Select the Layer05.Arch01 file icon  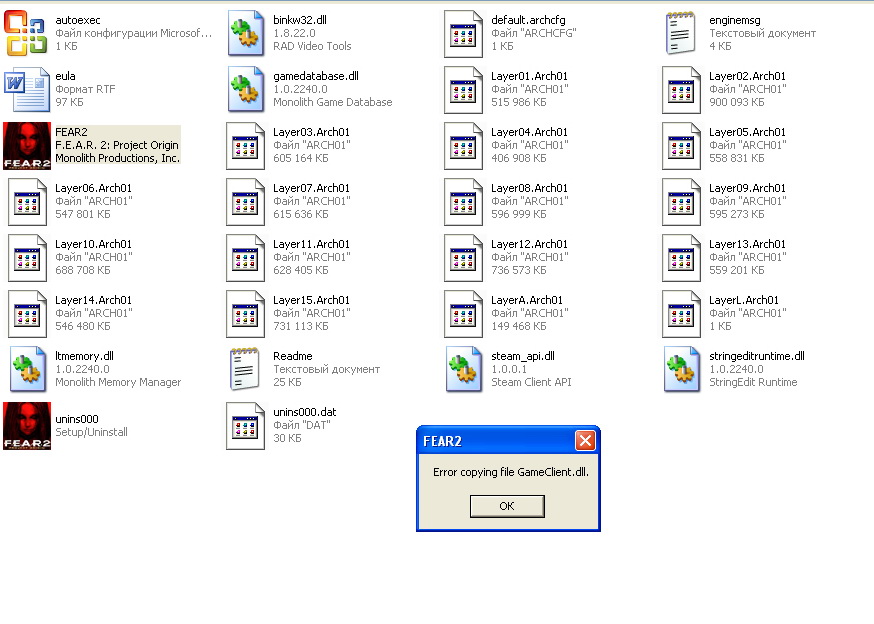681,146
